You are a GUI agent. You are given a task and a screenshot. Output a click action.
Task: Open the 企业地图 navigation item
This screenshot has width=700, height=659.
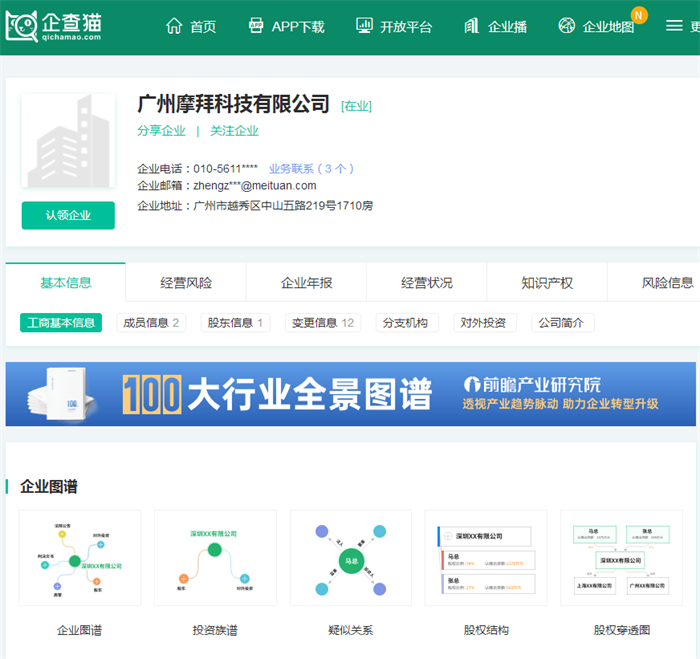click(x=608, y=27)
